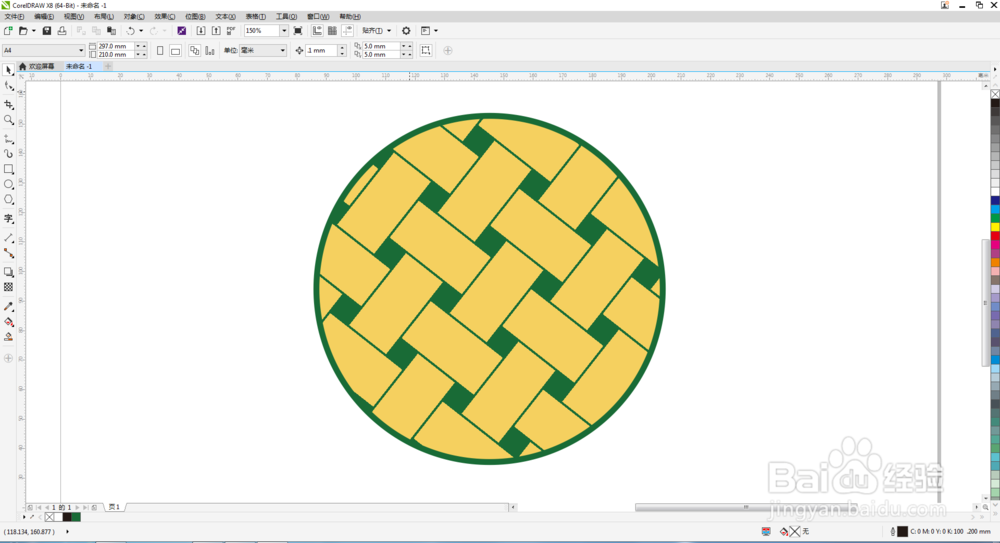Click nudge distance stepper arrows

pos(342,50)
